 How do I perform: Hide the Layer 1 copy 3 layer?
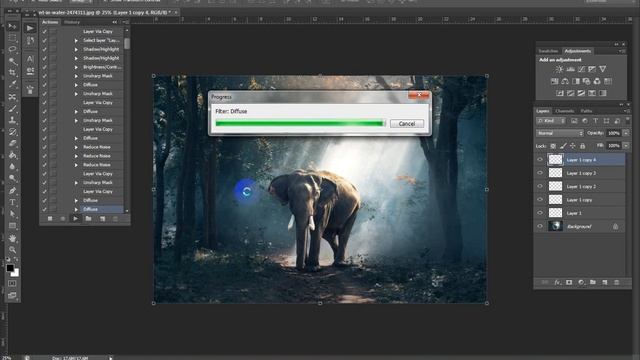(x=540, y=173)
